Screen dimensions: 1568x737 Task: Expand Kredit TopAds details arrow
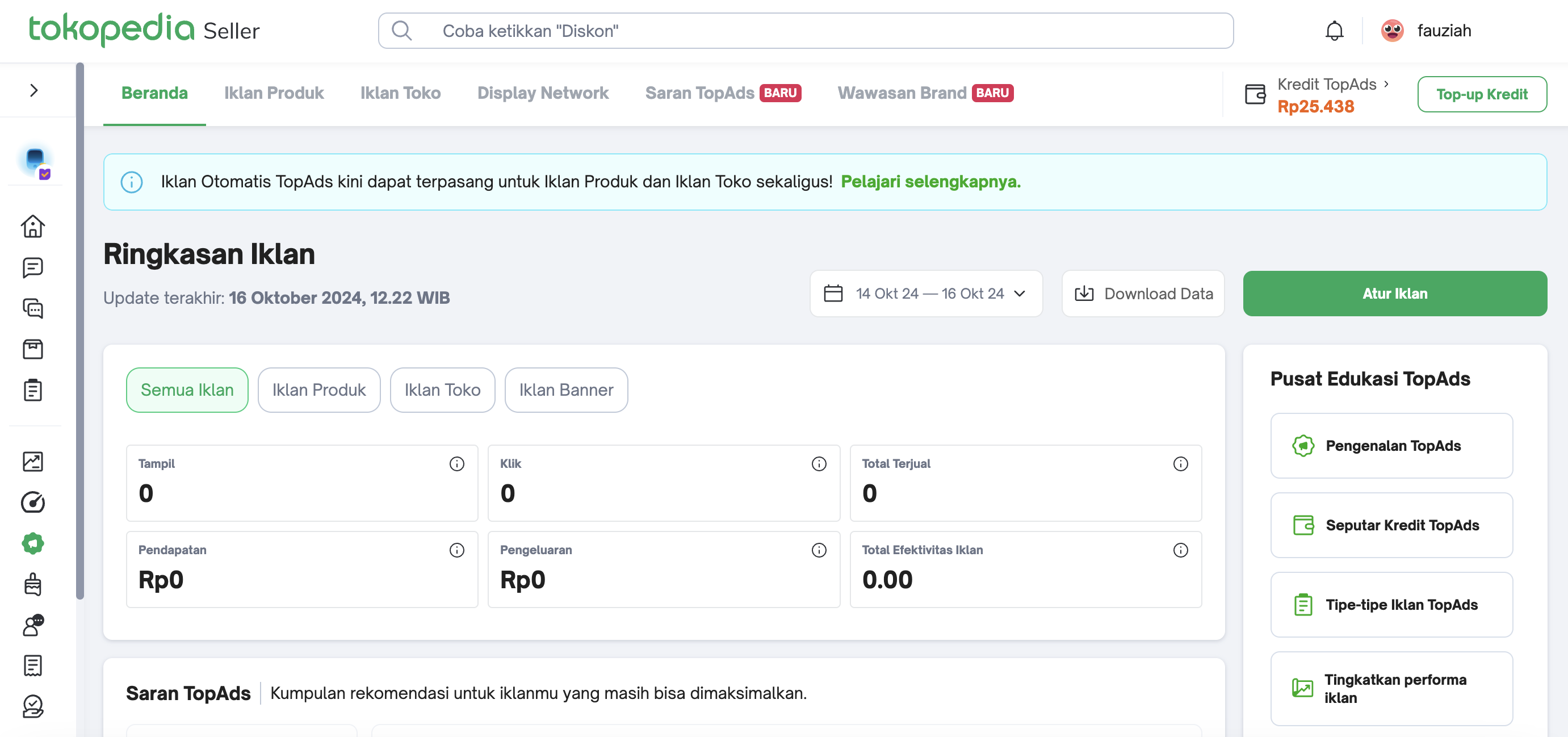[1386, 84]
